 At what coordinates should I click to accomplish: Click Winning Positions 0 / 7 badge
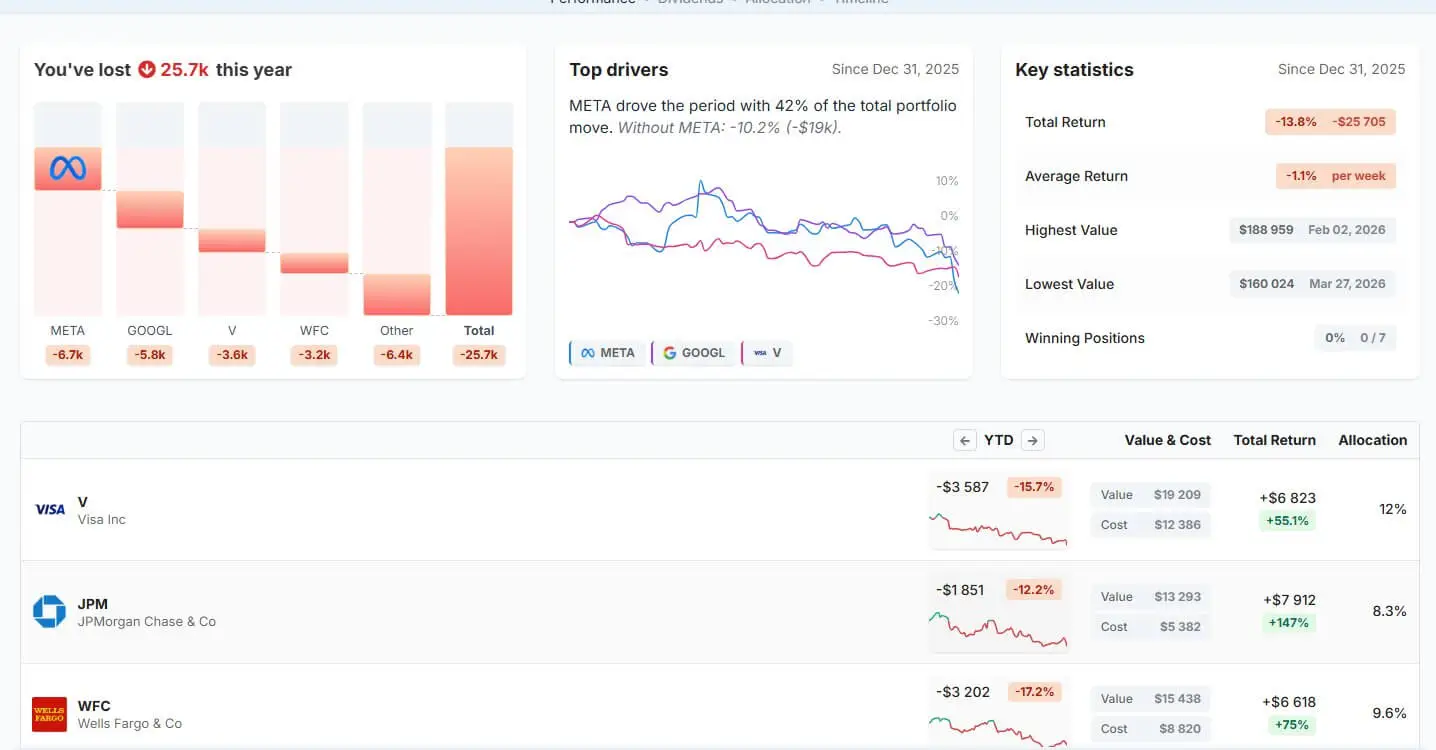tap(1355, 338)
